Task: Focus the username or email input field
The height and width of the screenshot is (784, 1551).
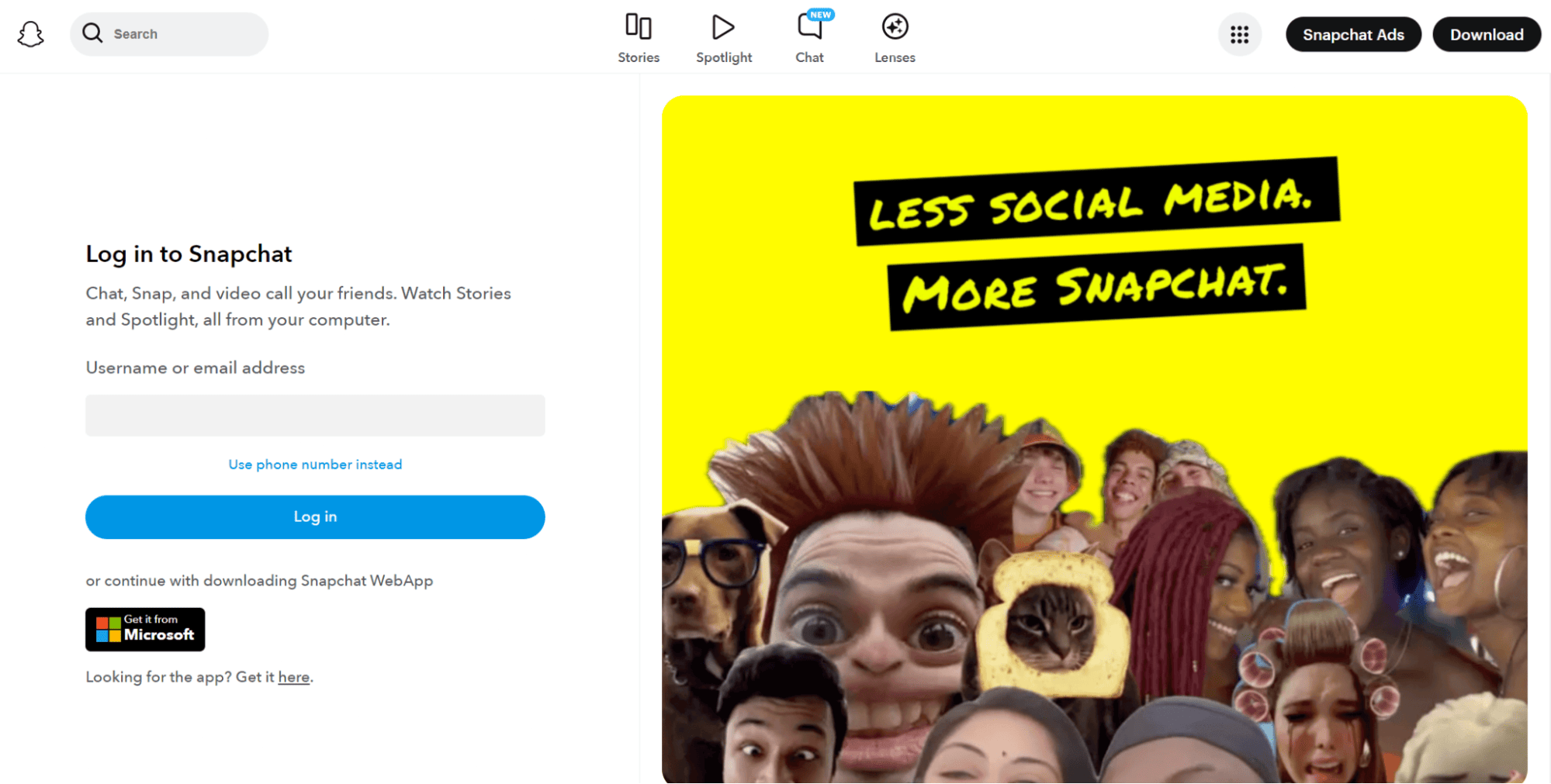Action: tap(315, 416)
